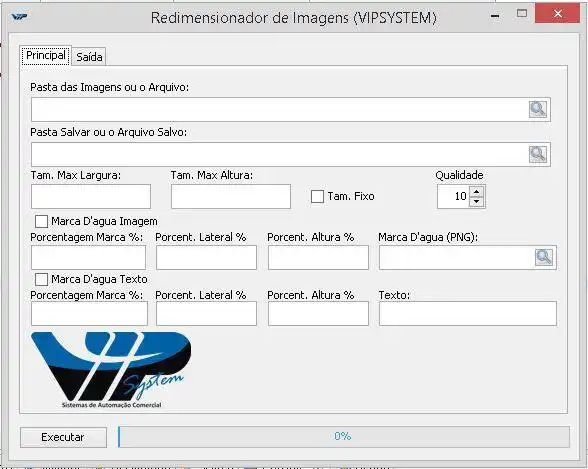The height and width of the screenshot is (469, 588).
Task: Browse for the save folder using magnifier icon
Action: coord(538,154)
